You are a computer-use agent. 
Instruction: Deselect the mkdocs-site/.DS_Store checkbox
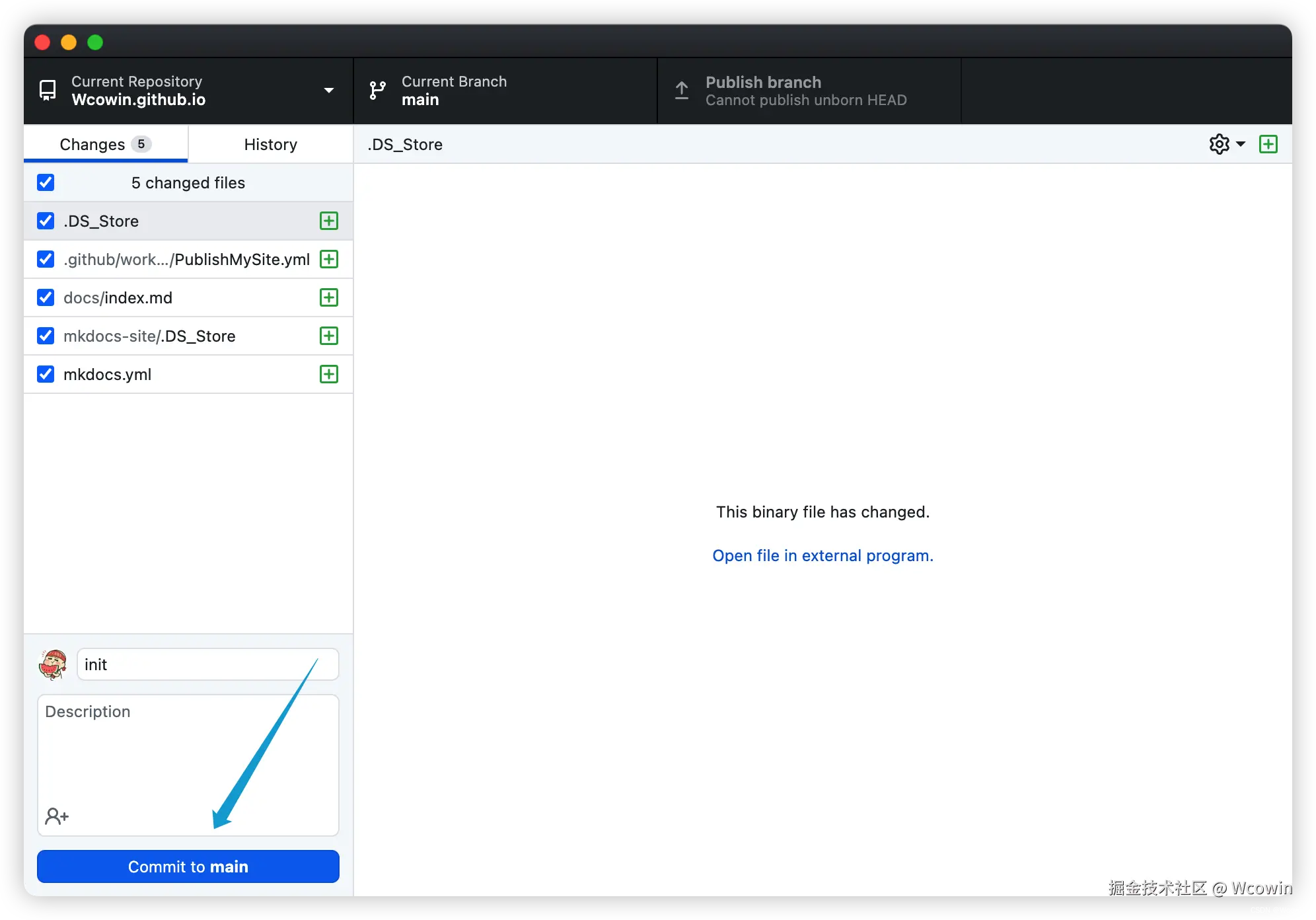(x=46, y=336)
